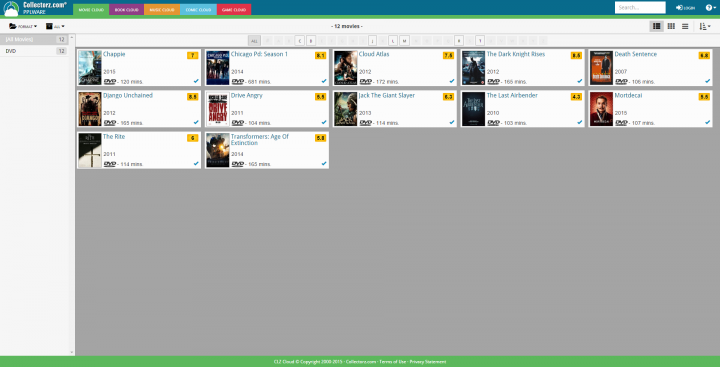This screenshot has height=367, width=720.
Task: Filter titles by letter J
Action: (x=372, y=41)
